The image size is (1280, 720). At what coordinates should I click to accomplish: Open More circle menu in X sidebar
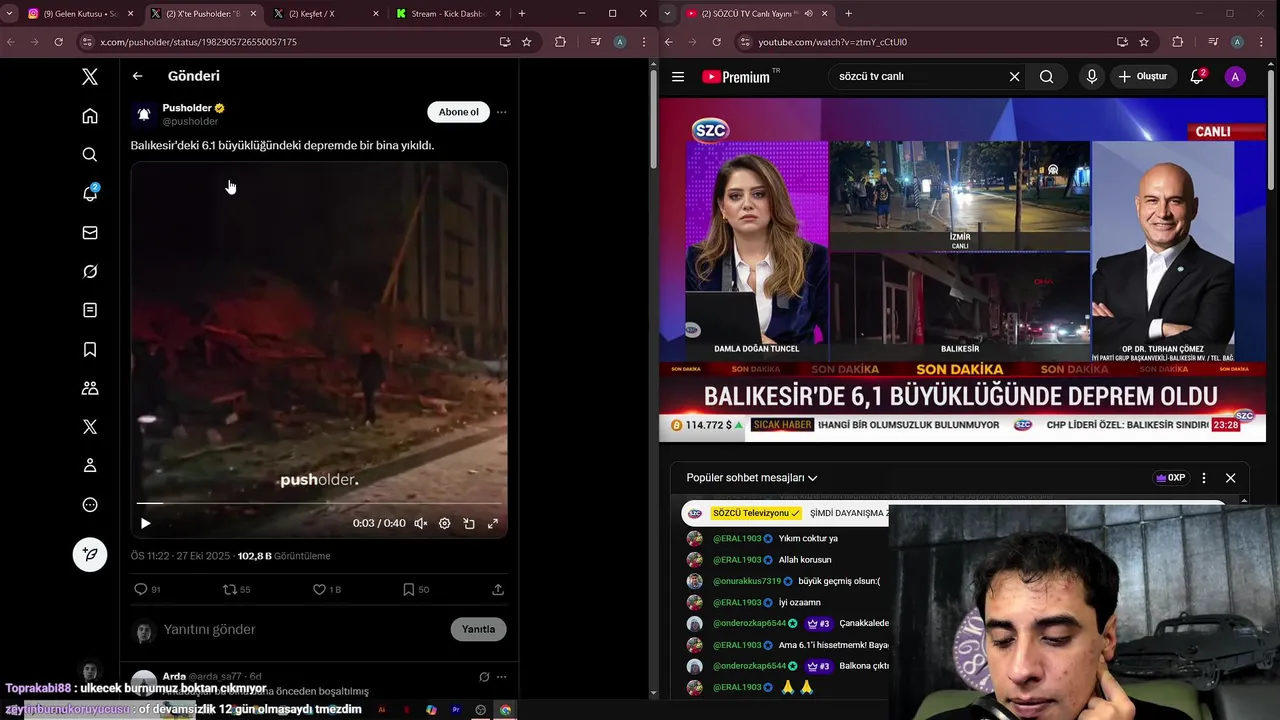(90, 505)
